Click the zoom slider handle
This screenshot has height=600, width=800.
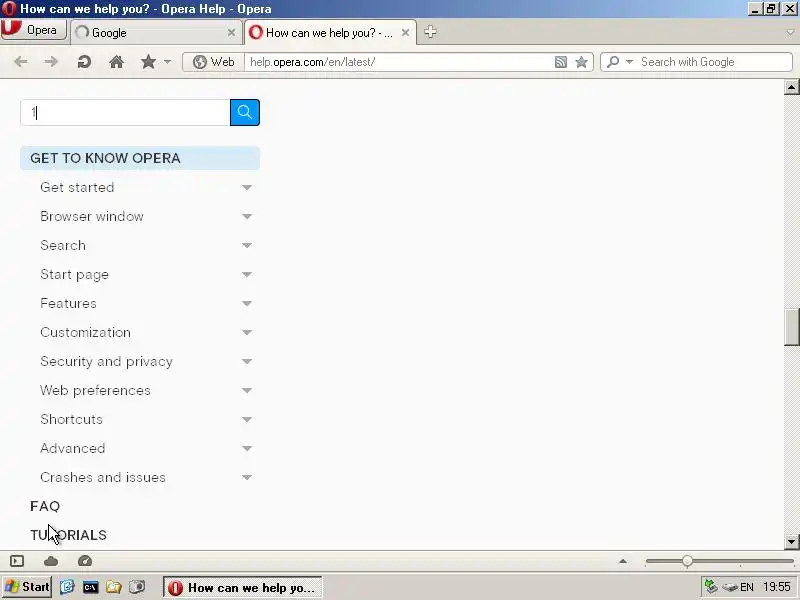(x=687, y=561)
